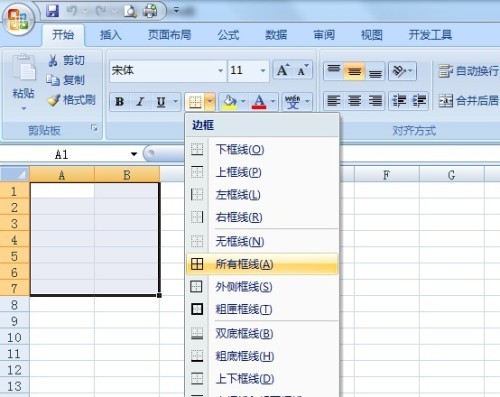Open the Name Box dropdown arrow

(134, 154)
